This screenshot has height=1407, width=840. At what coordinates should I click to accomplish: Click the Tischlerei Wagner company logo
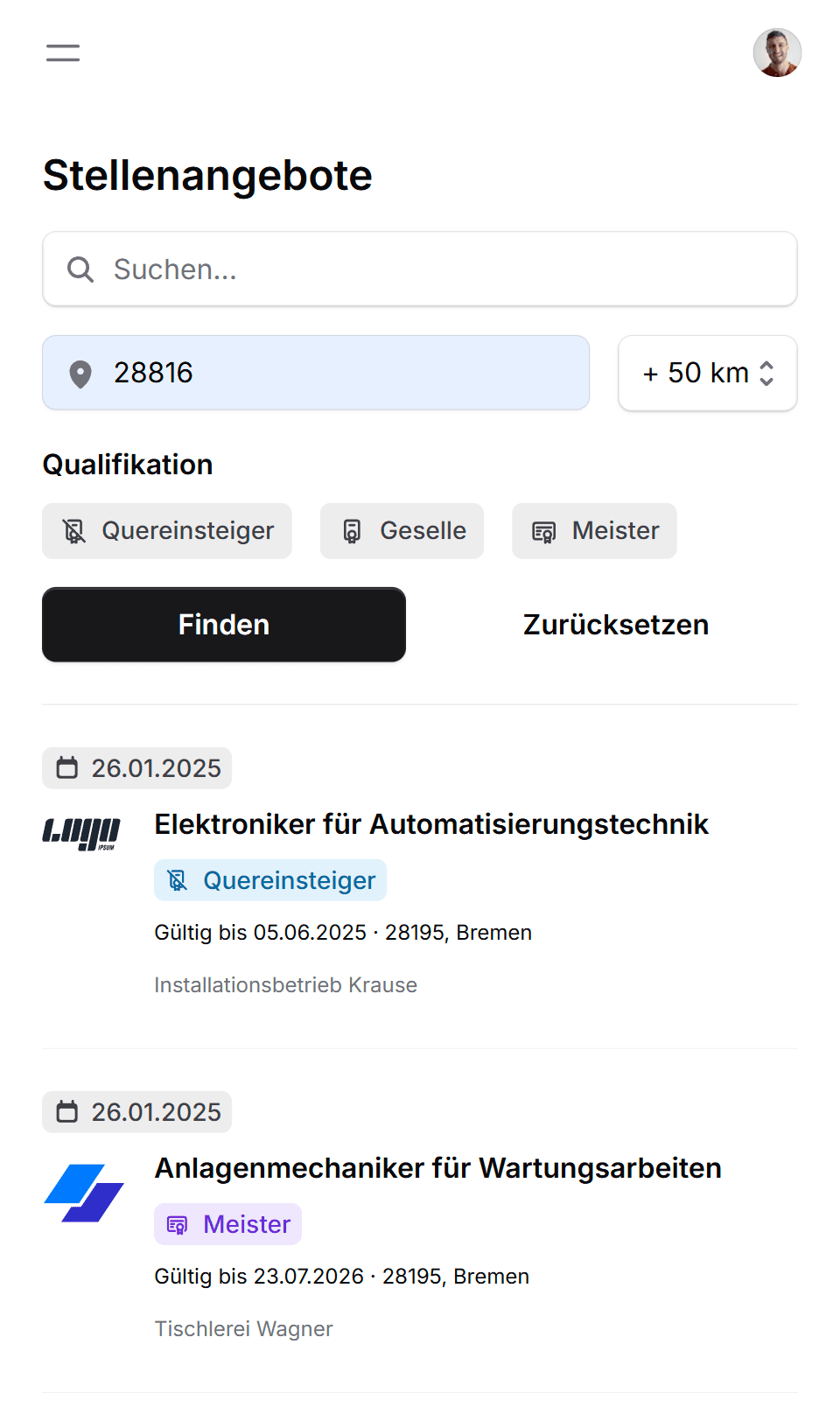[83, 1193]
